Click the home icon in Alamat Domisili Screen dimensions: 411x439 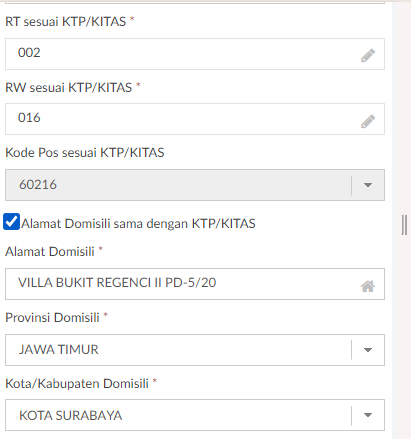[368, 286]
